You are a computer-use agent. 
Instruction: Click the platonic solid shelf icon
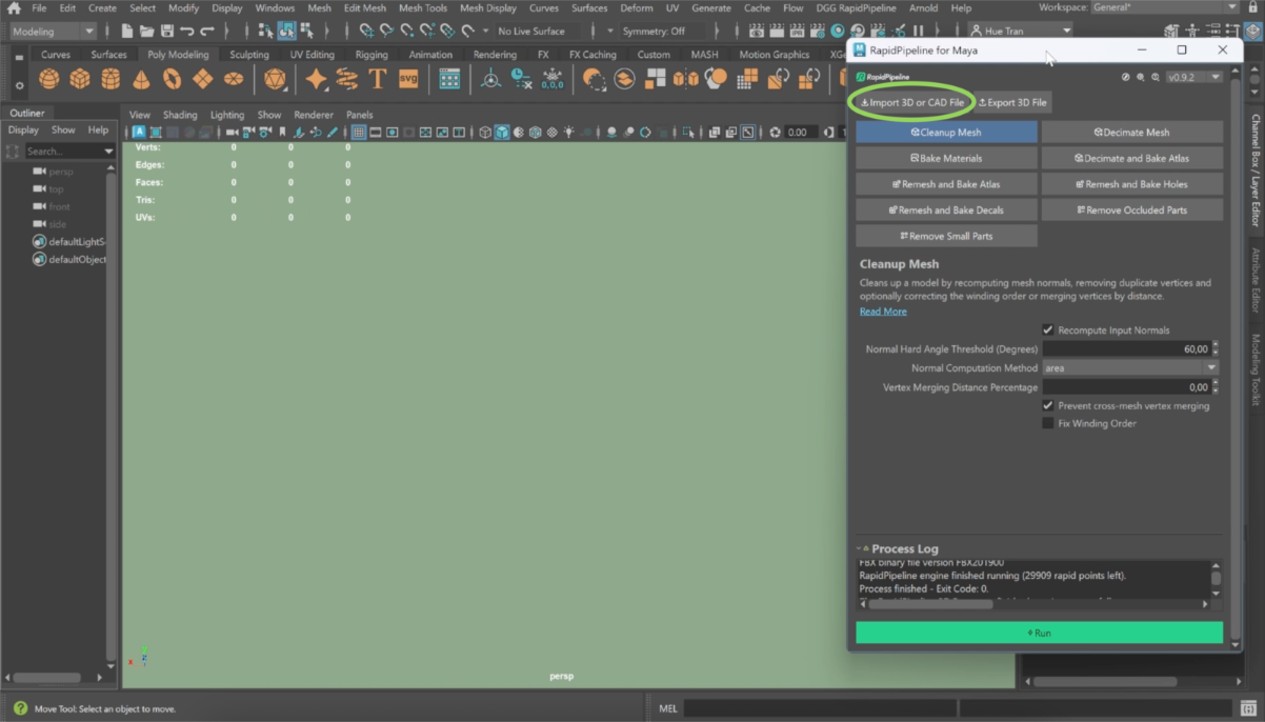(x=275, y=79)
